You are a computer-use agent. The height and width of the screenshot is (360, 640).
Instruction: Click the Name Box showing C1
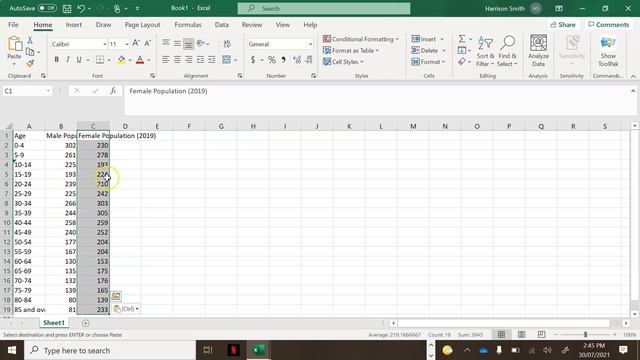(27, 91)
